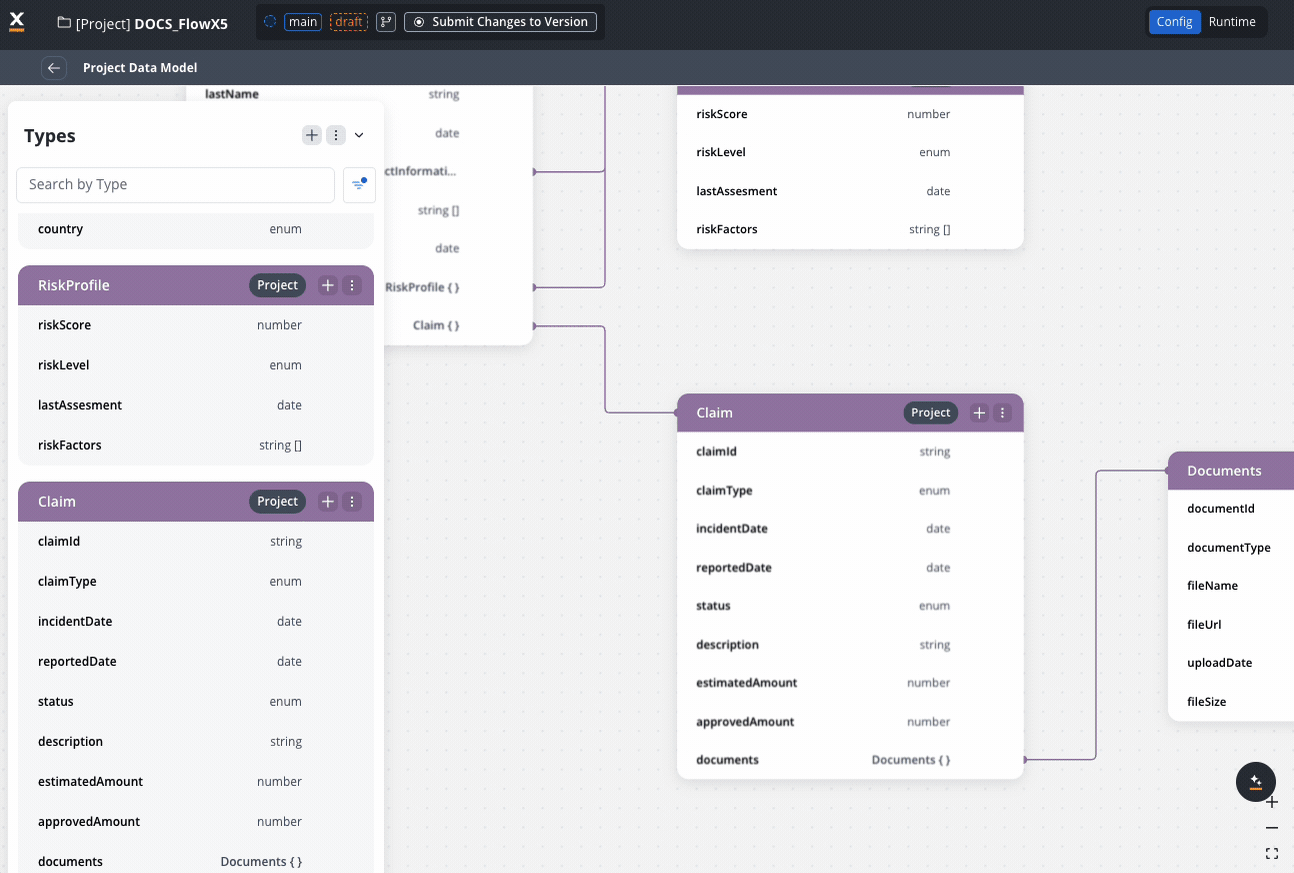Select riskFactors row in Types panel
1294x873 pixels.
196,446
